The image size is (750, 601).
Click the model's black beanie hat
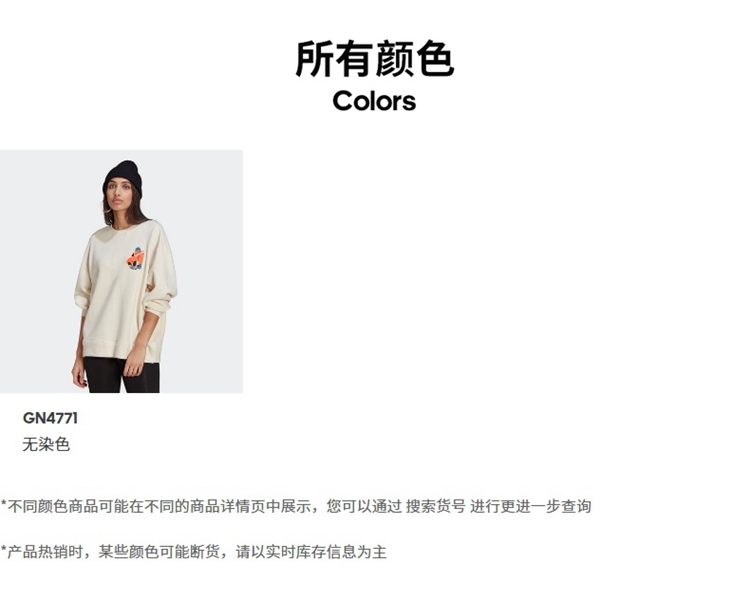click(x=123, y=177)
